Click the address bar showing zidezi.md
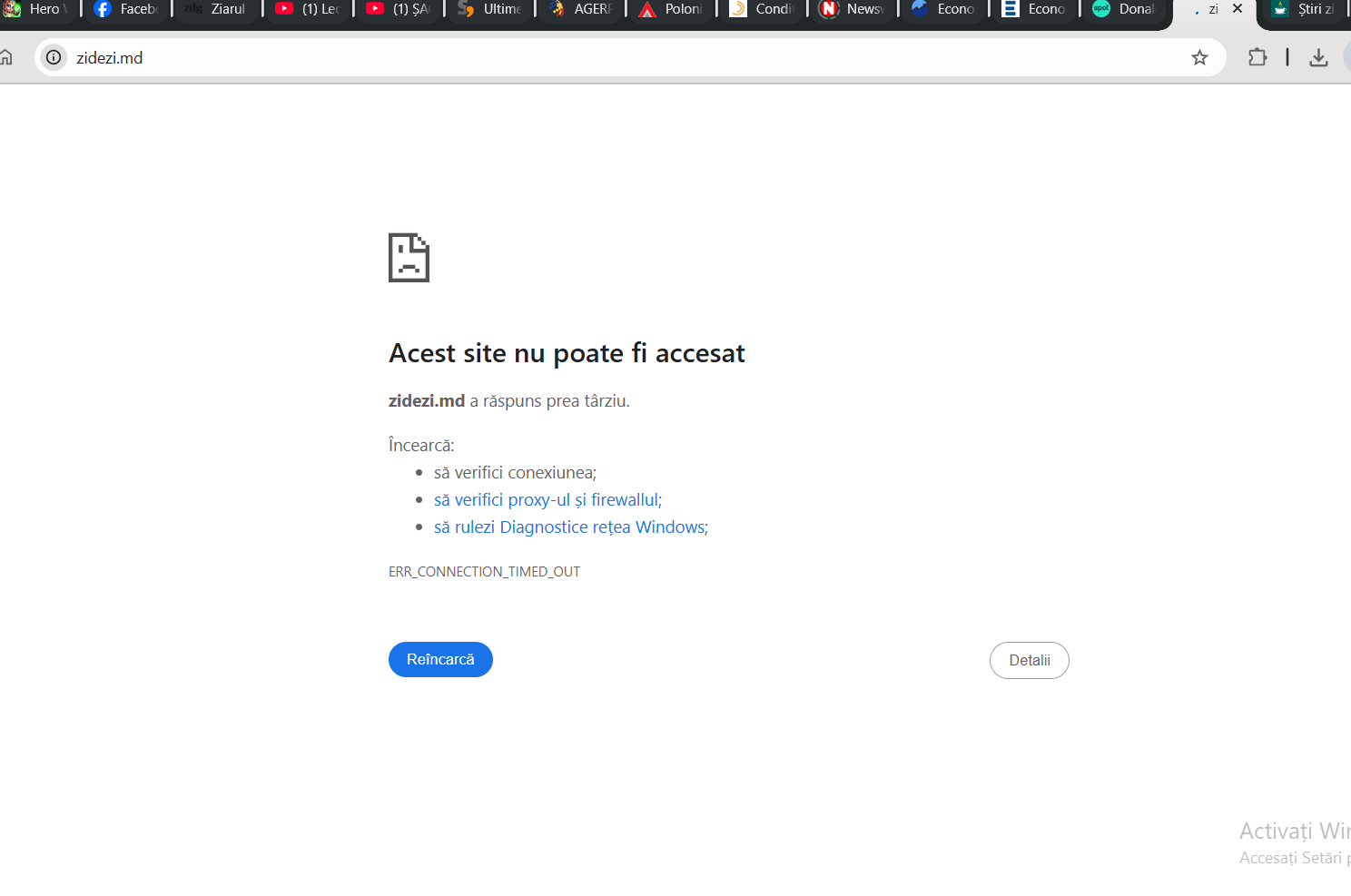The height and width of the screenshot is (896, 1351). (545, 57)
